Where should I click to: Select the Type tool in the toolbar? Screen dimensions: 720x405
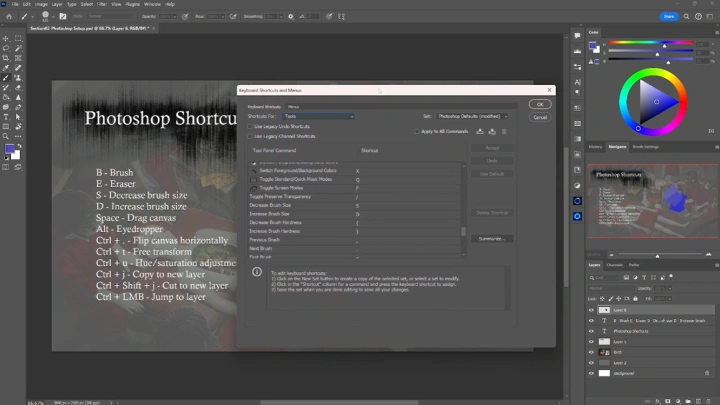tap(6, 117)
